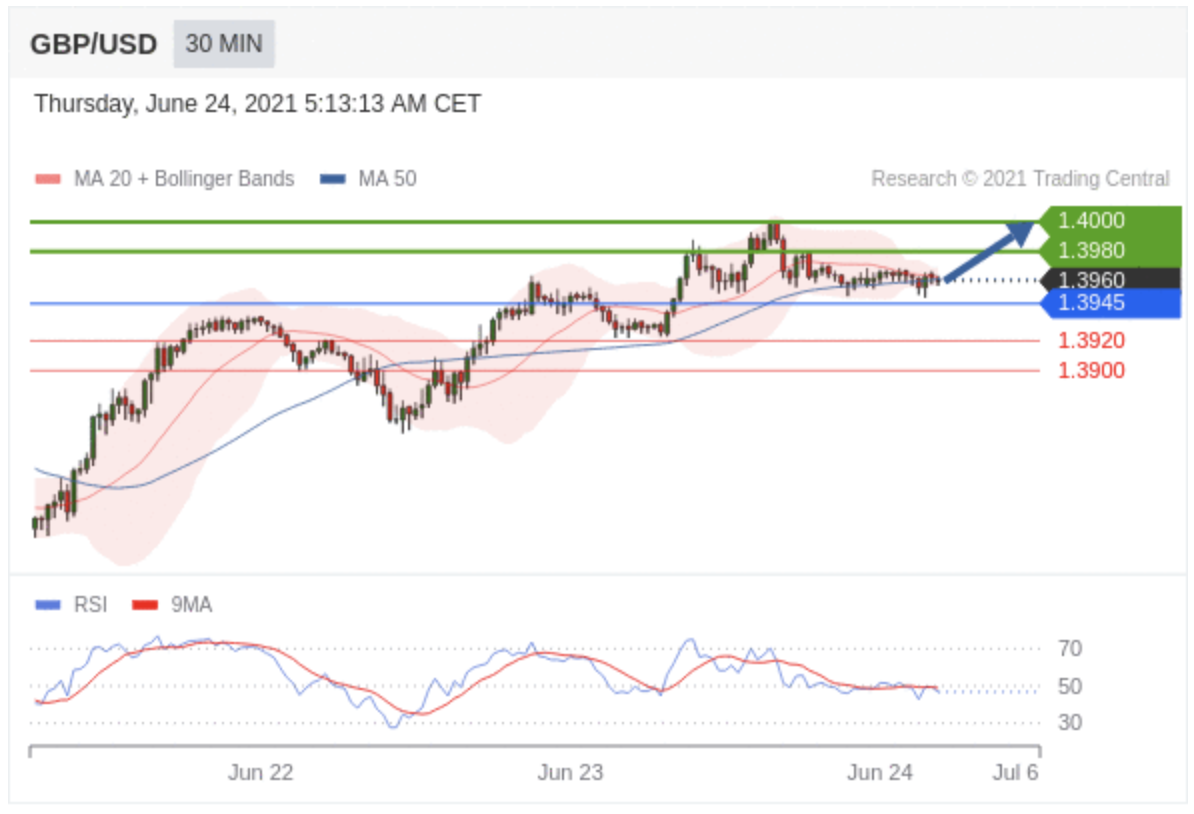1194x814 pixels.
Task: Click the 9MA red legend swatch
Action: [146, 605]
